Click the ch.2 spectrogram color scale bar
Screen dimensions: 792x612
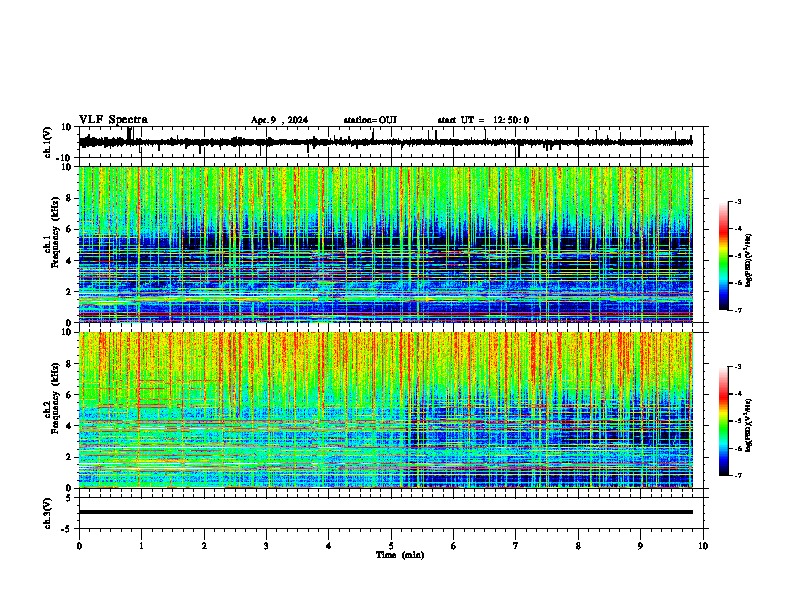click(724, 421)
